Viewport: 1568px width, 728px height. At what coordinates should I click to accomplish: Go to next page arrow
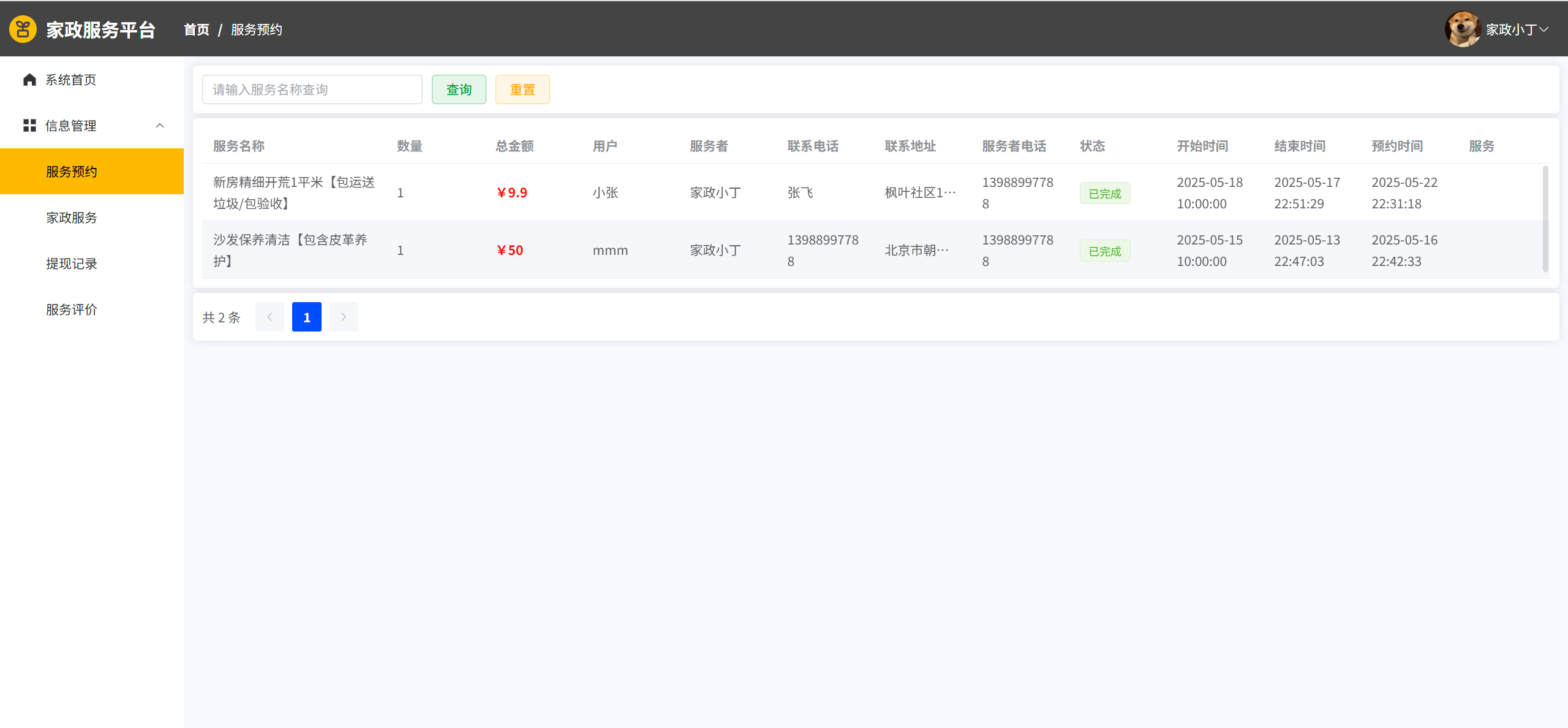point(344,317)
